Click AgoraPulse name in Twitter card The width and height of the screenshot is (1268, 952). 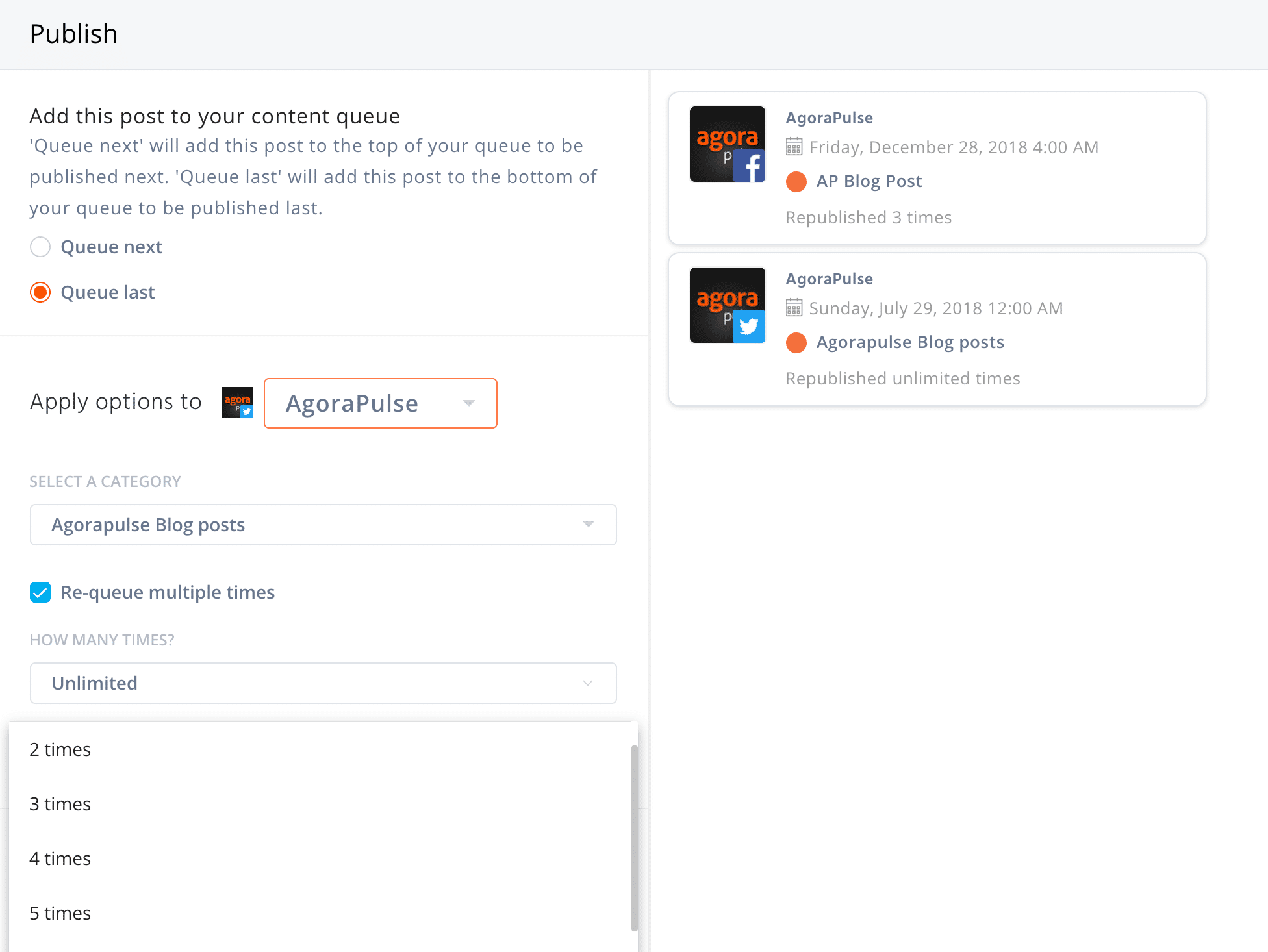tap(830, 279)
